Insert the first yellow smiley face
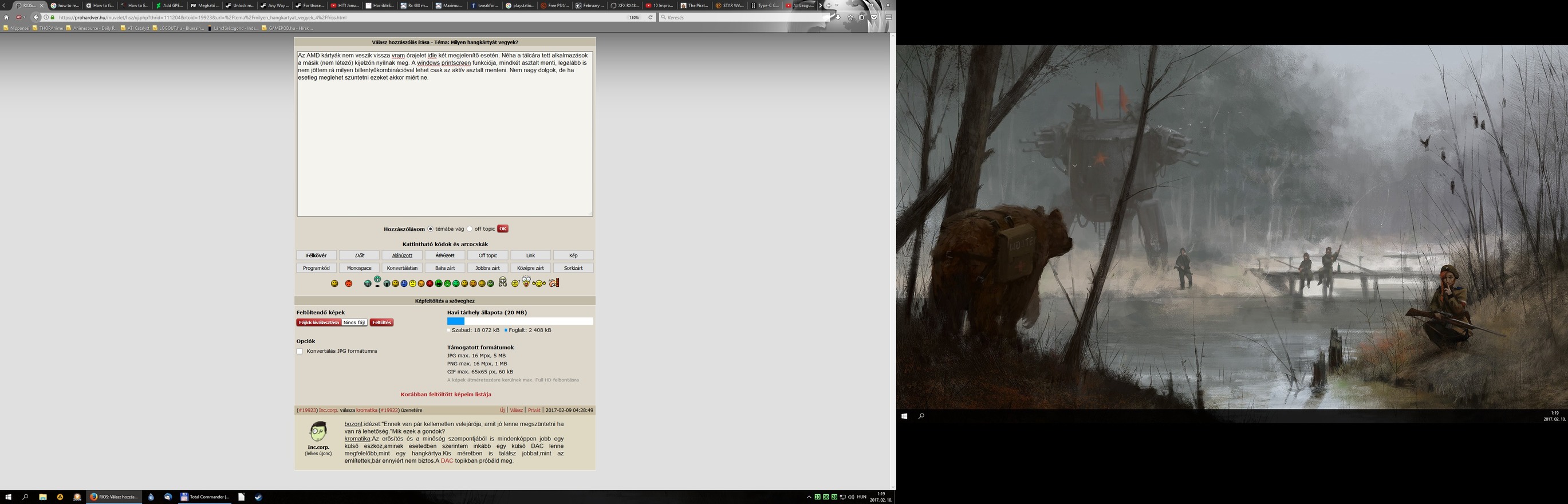 click(335, 283)
